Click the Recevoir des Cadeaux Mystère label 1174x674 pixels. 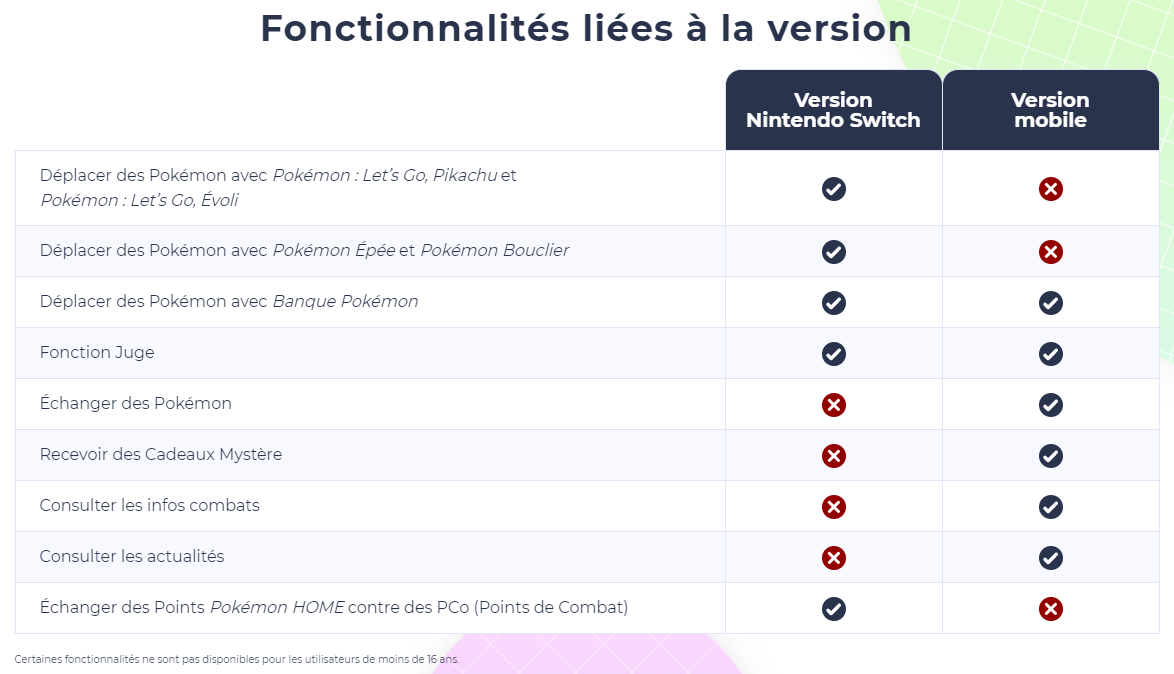click(161, 455)
